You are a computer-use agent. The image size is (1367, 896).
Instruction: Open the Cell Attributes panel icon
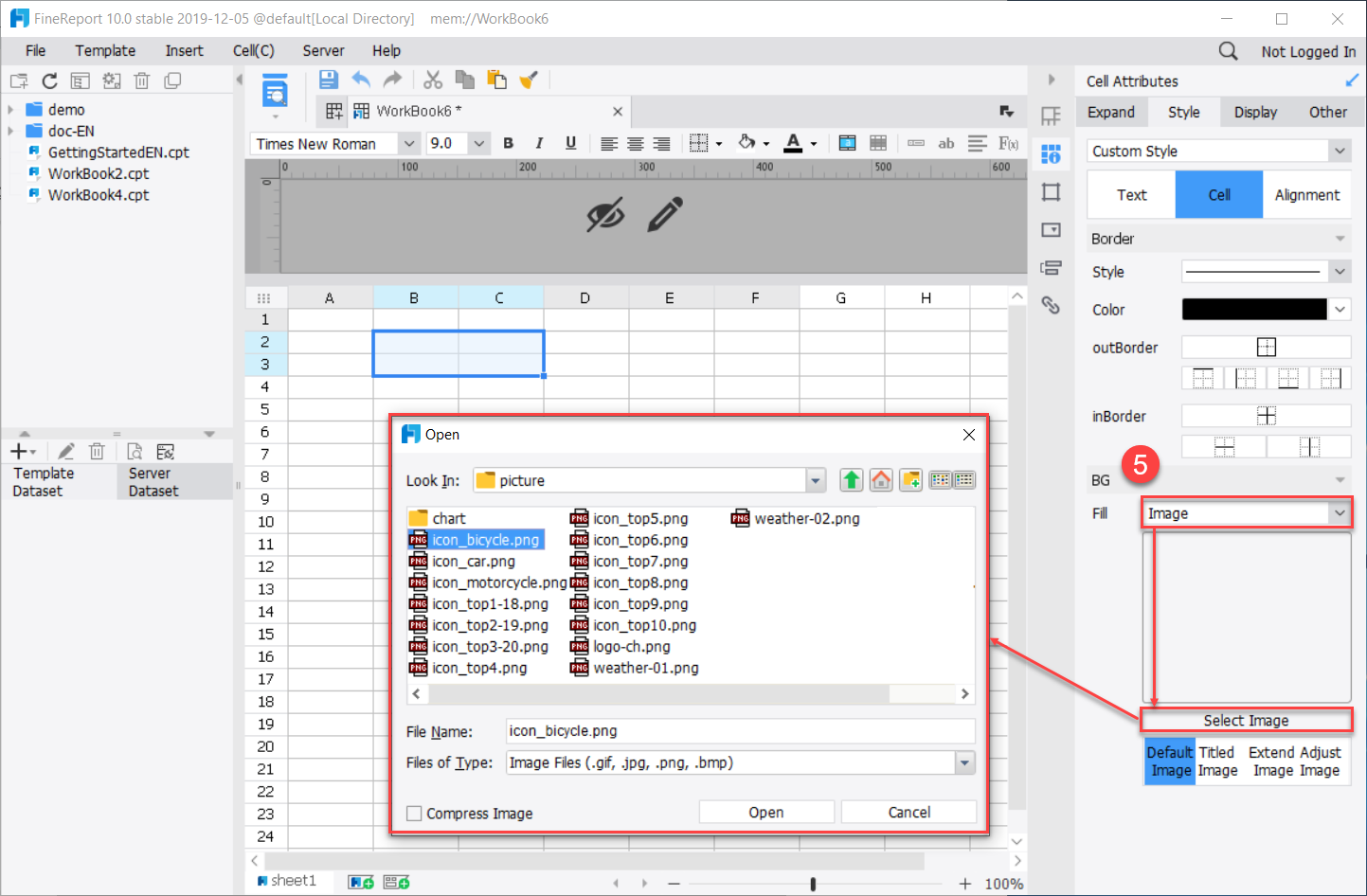tap(1052, 155)
